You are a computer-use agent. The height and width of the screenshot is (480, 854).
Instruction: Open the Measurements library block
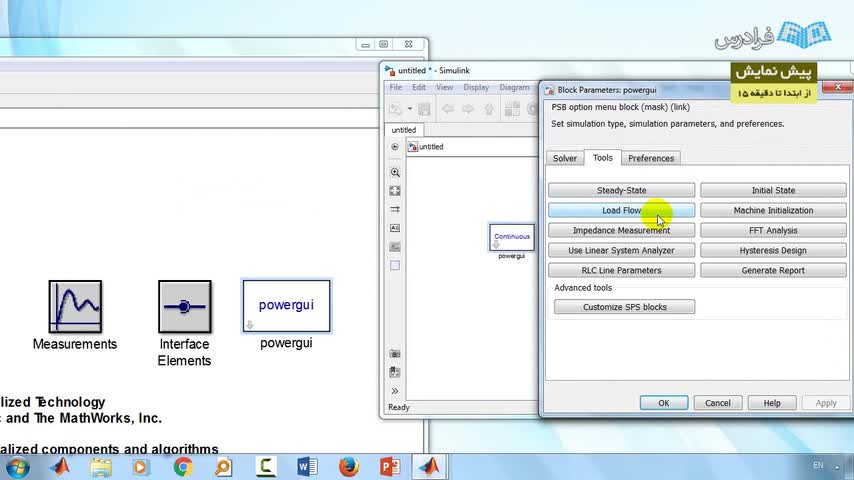tap(75, 306)
